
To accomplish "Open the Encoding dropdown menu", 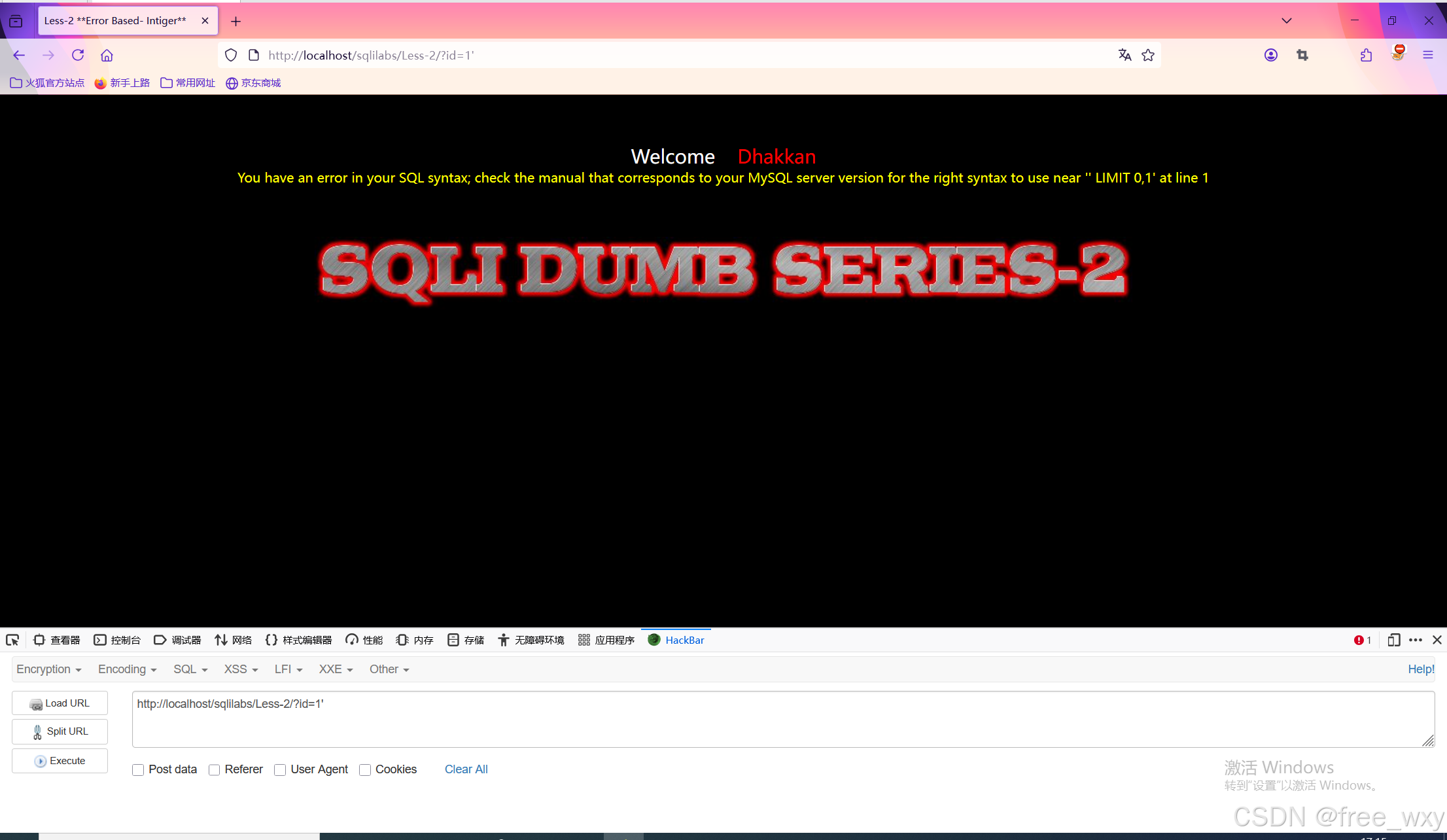I will click(x=127, y=669).
